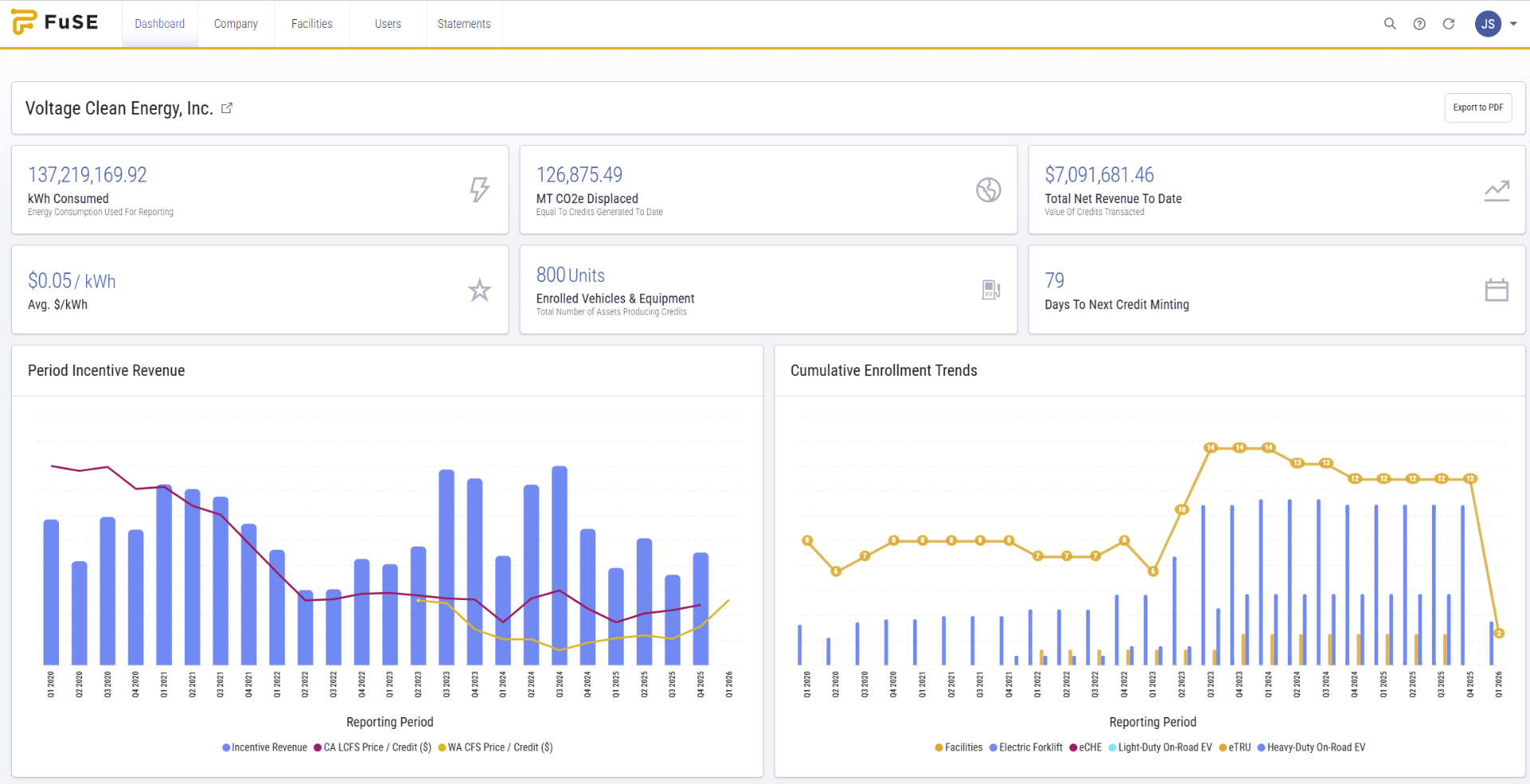Click Days To Next Credit Minting label

[x=1116, y=304]
